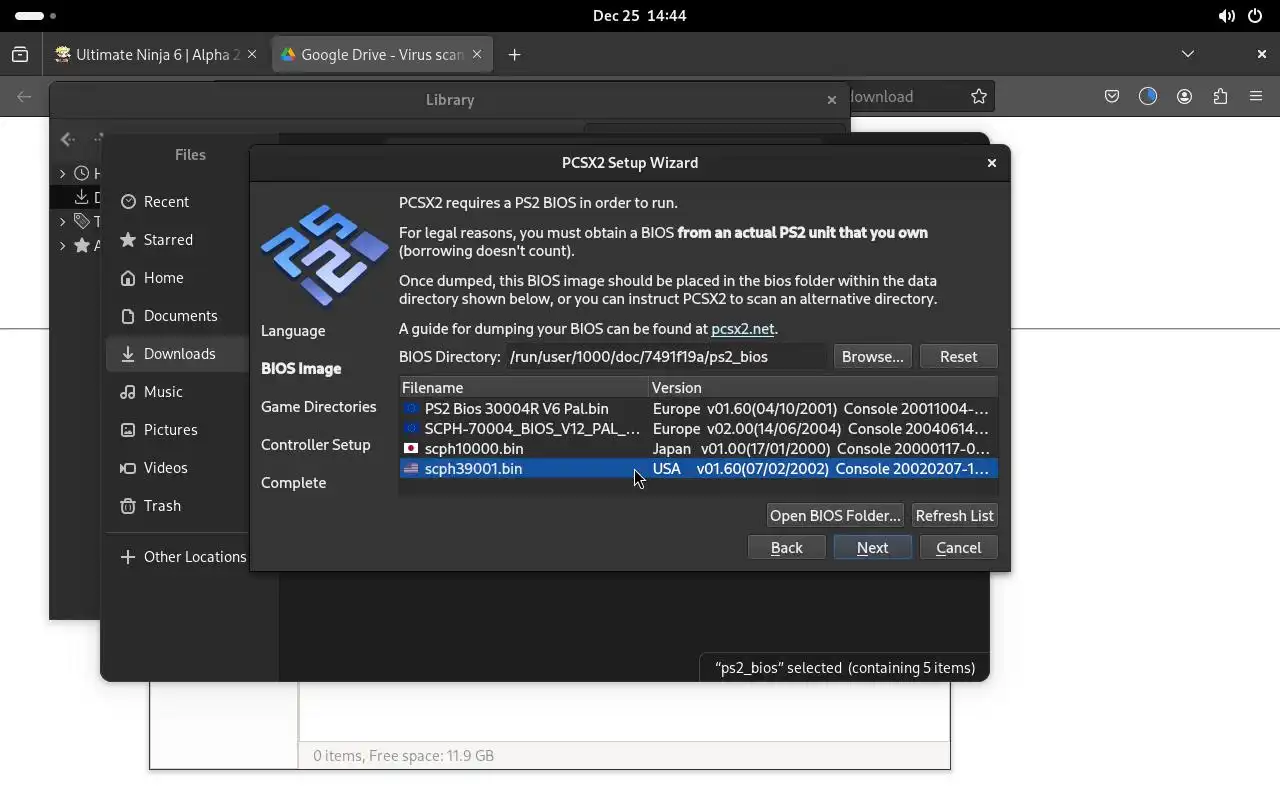
Task: Select PS2 Bios 30004R V6 Pal.bin row
Action: click(x=698, y=408)
